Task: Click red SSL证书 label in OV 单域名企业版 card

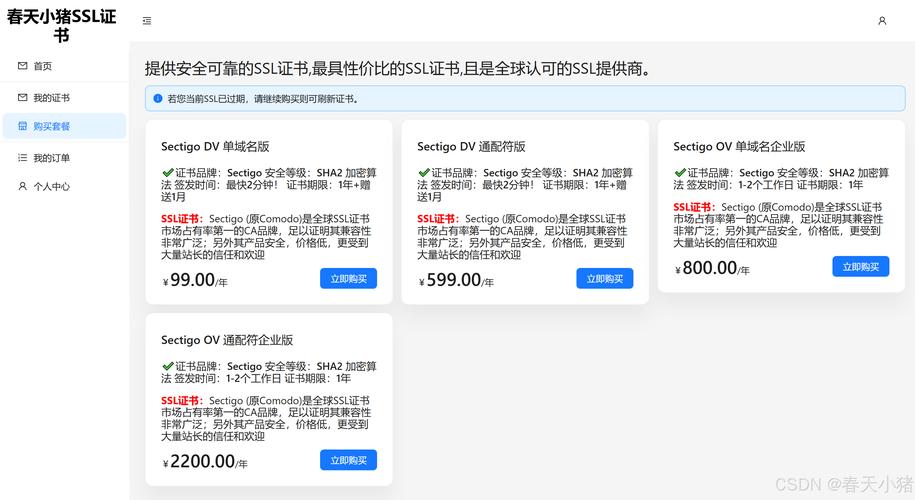Action: 694,207
